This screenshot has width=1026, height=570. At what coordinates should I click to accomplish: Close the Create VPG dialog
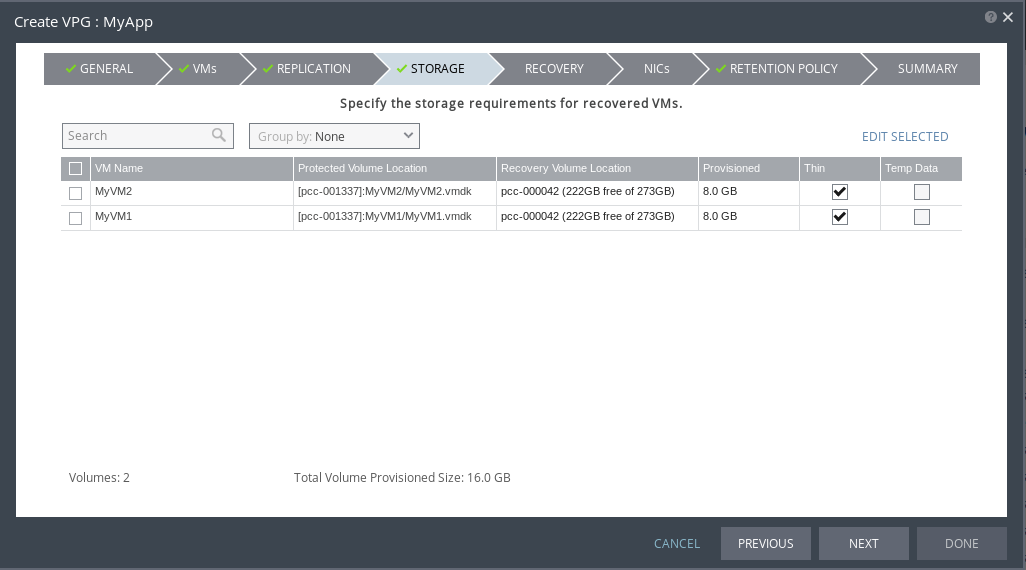[1008, 17]
